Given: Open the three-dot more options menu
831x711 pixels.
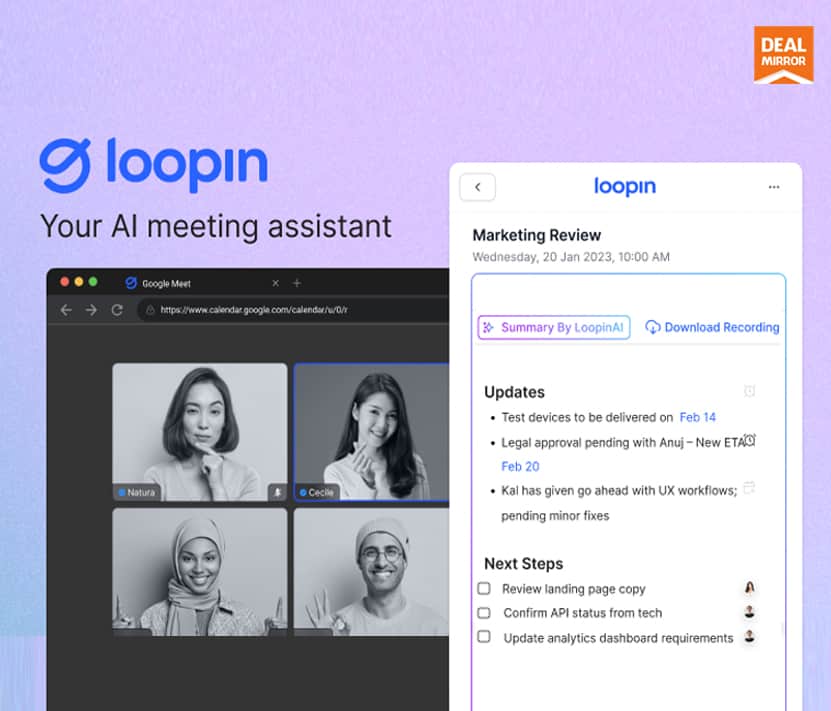Looking at the screenshot, I should [773, 187].
